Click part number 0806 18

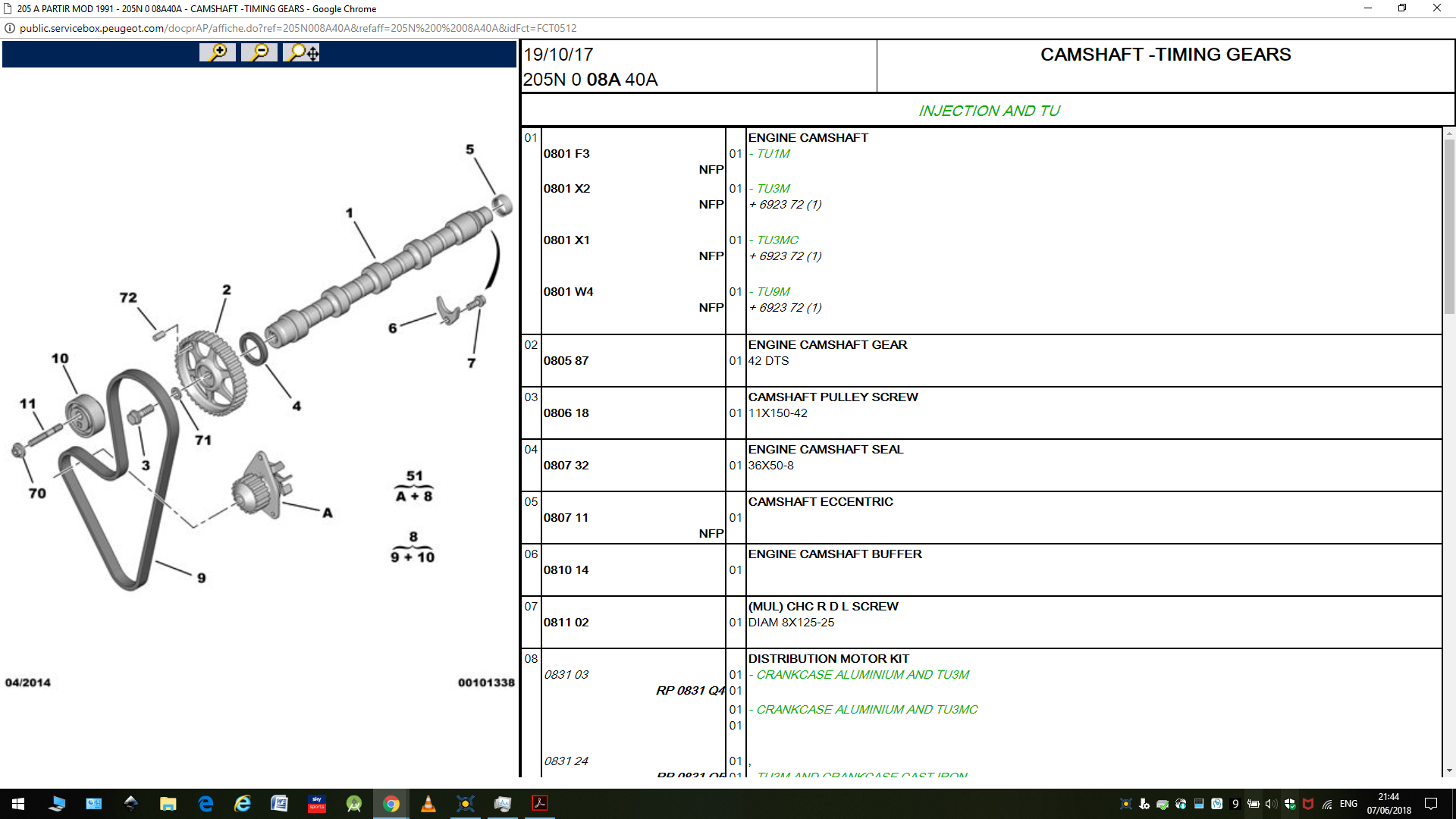pos(566,413)
